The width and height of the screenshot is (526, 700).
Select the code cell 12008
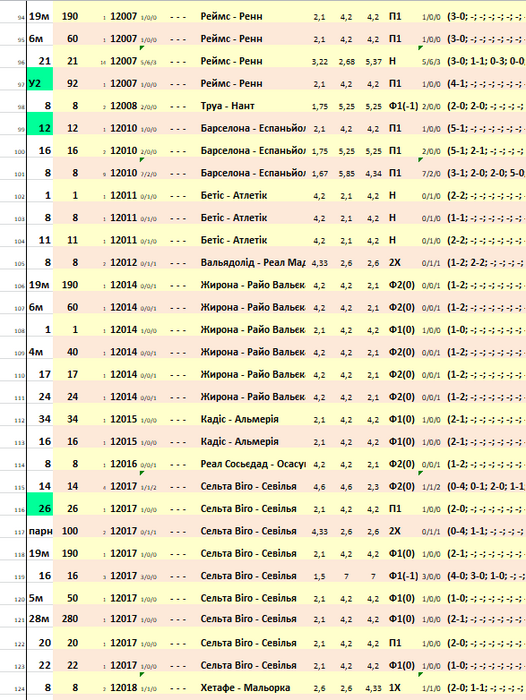click(124, 106)
